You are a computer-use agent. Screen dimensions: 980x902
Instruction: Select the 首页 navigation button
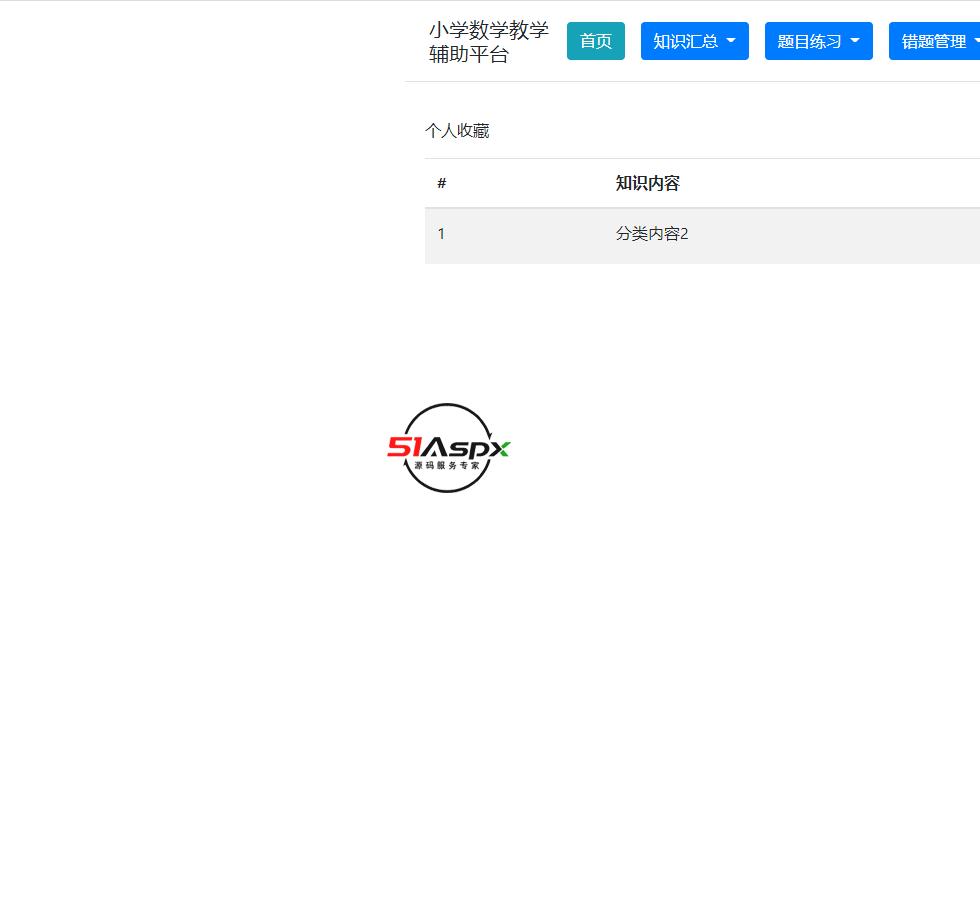pyautogui.click(x=595, y=41)
